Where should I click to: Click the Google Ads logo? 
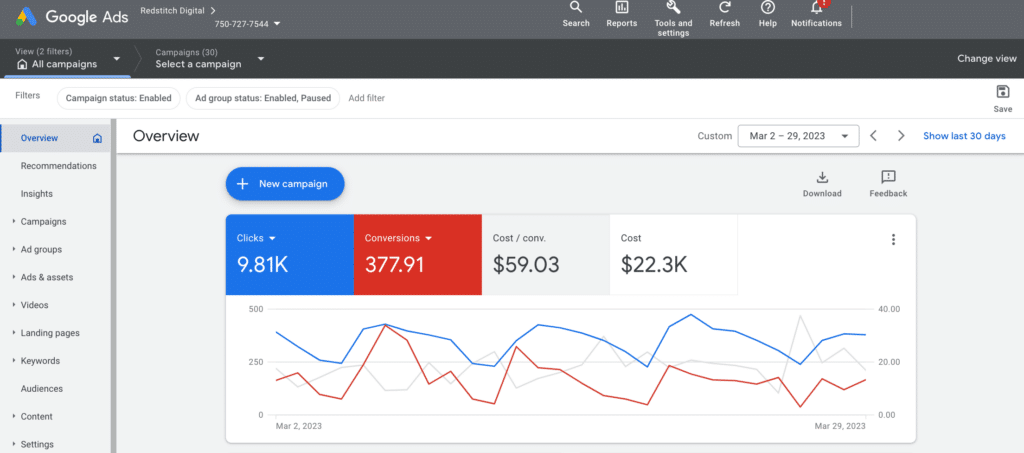click(x=27, y=16)
